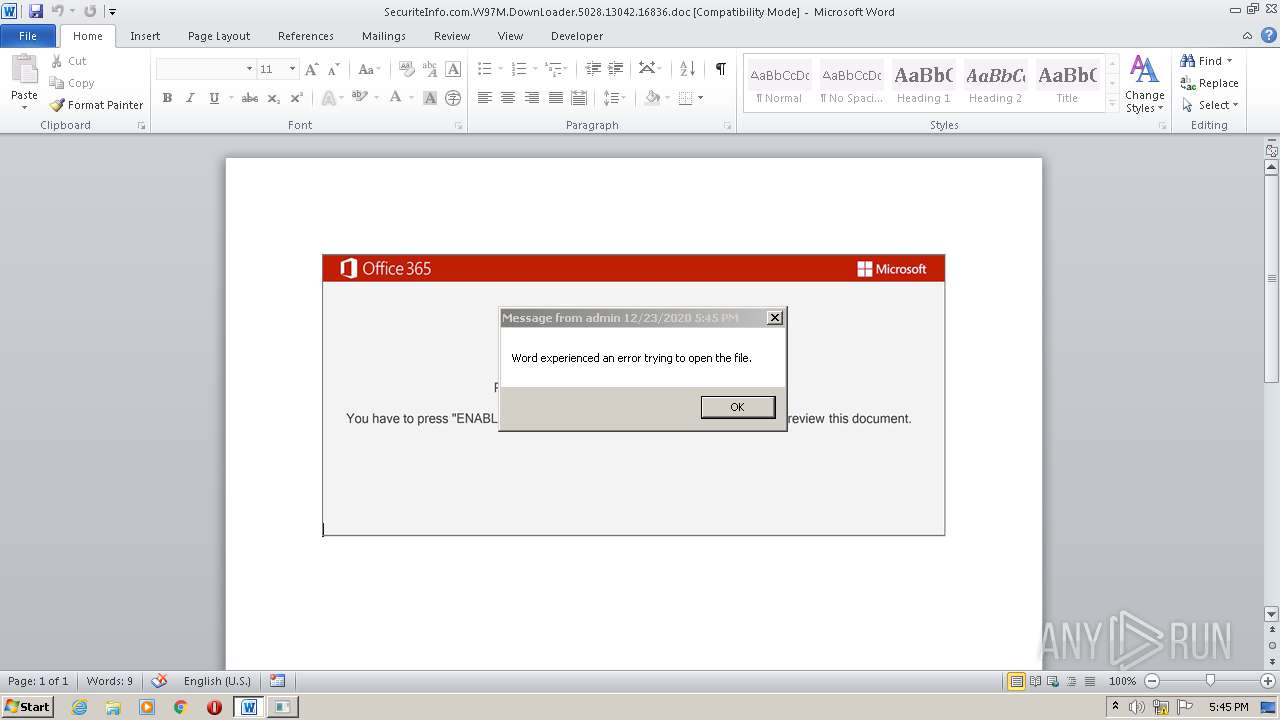Screen dimensions: 1280x720
Task: Click the Replace button
Action: [1209, 83]
